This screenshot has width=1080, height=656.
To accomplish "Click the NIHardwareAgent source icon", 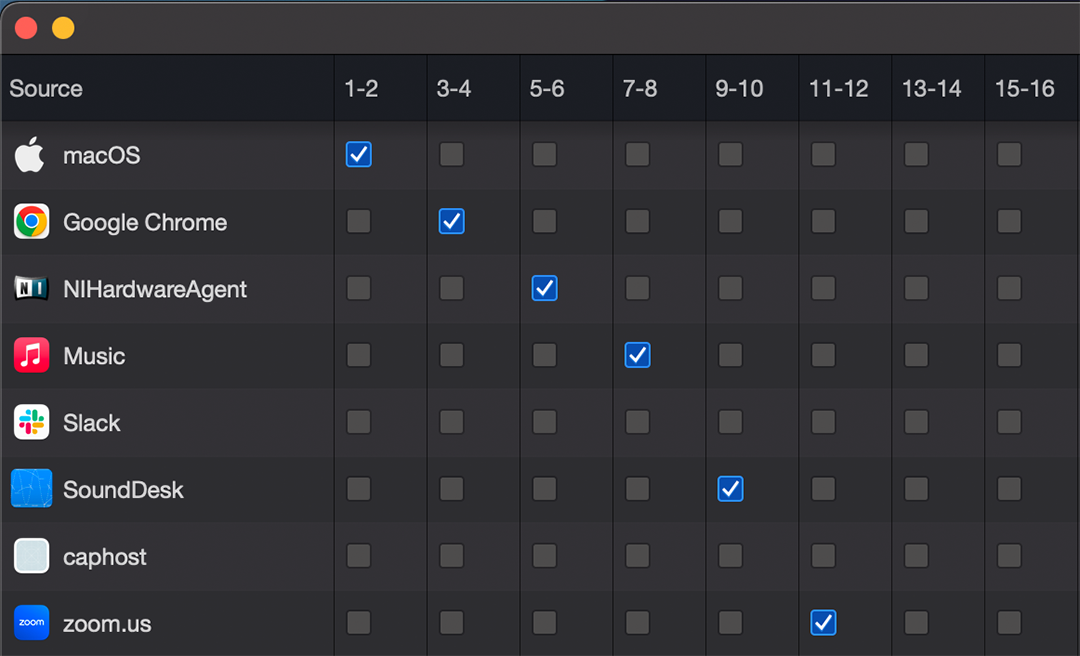I will point(32,288).
